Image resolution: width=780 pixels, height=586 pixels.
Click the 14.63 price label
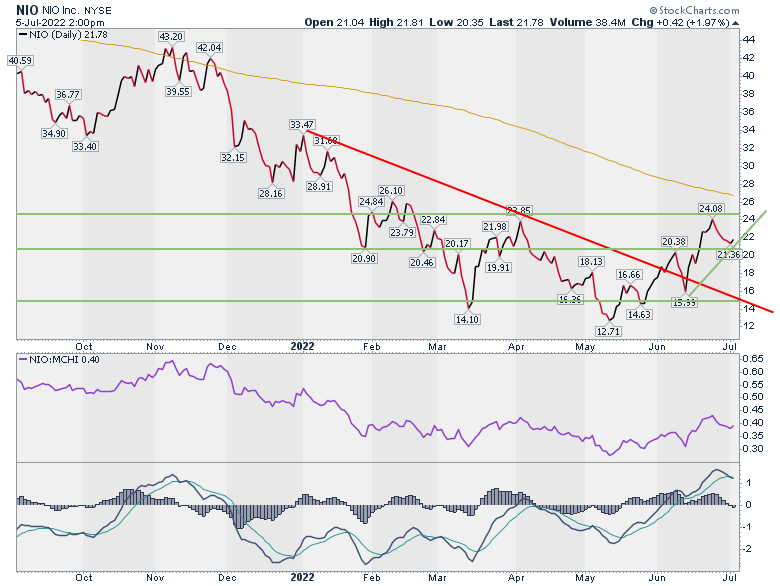(639, 314)
